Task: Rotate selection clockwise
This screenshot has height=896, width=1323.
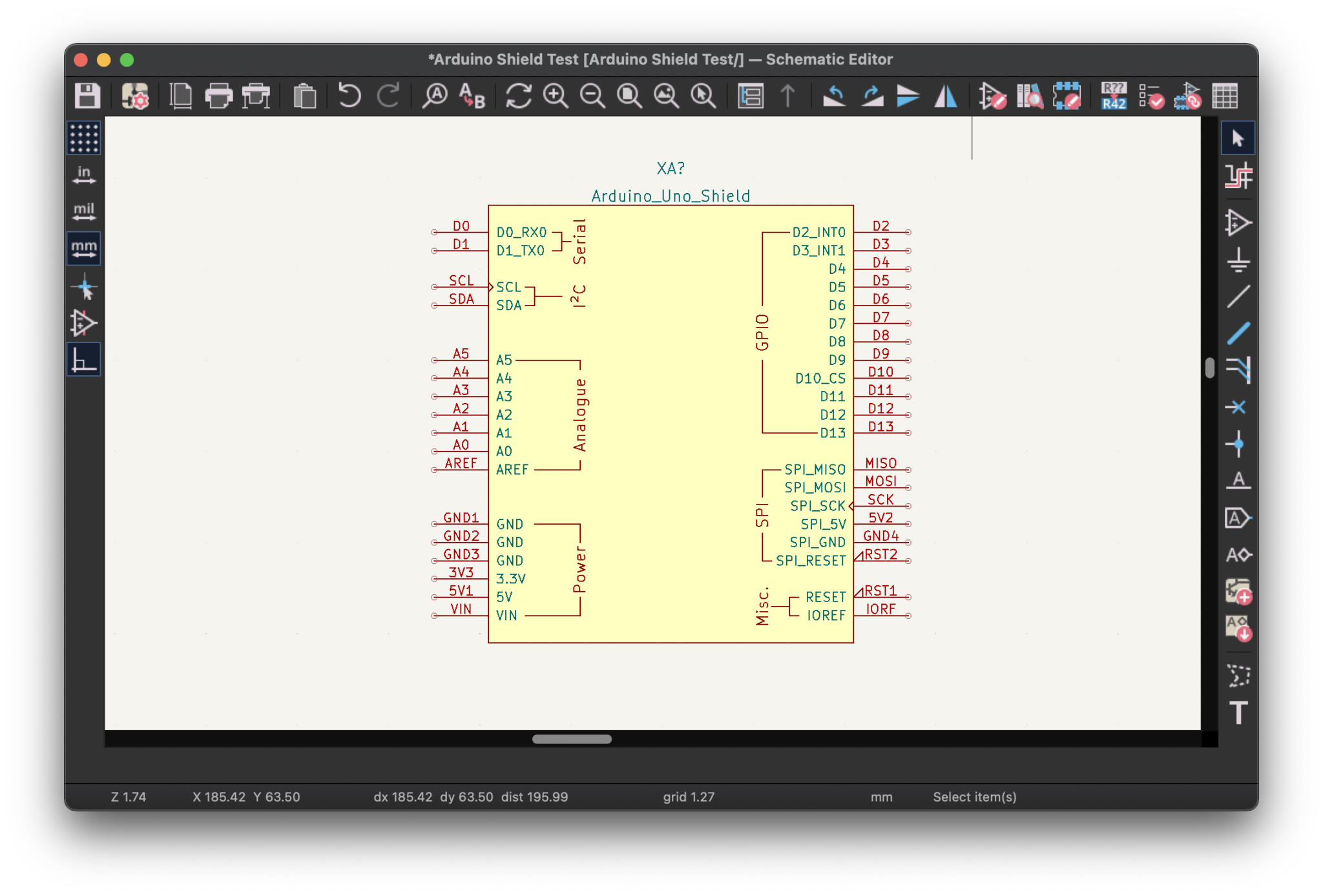Action: (x=871, y=96)
